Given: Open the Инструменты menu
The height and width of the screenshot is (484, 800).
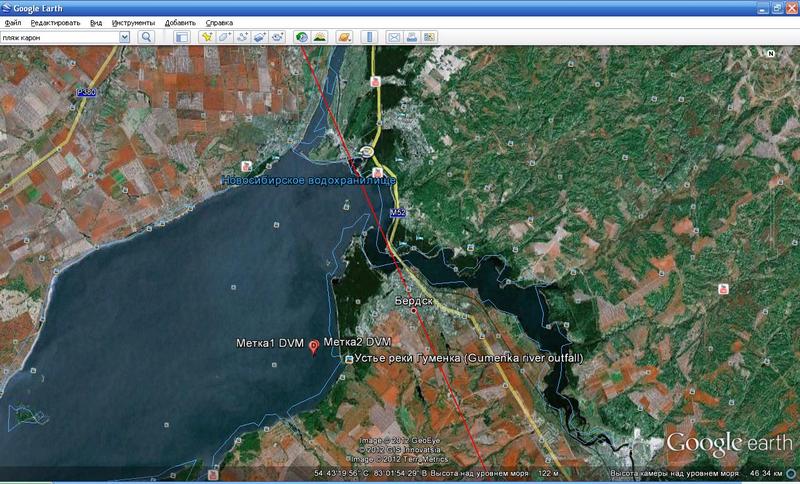Looking at the screenshot, I should tap(132, 21).
